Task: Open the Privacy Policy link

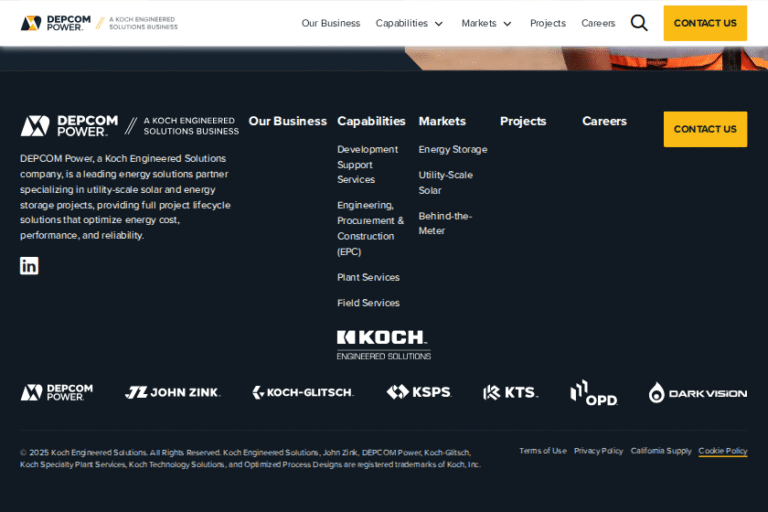Action: pos(598,451)
